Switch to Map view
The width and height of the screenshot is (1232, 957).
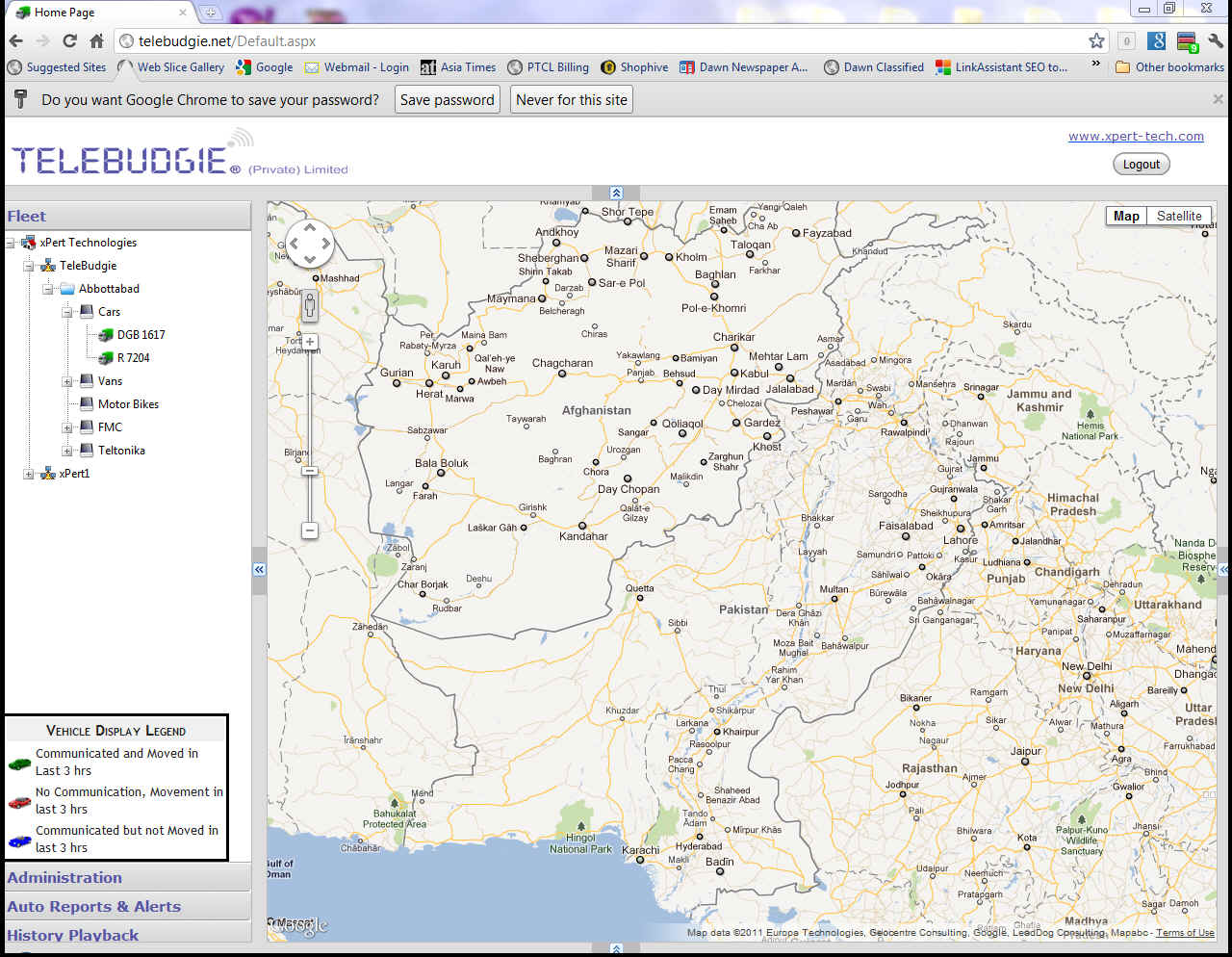tap(1126, 217)
